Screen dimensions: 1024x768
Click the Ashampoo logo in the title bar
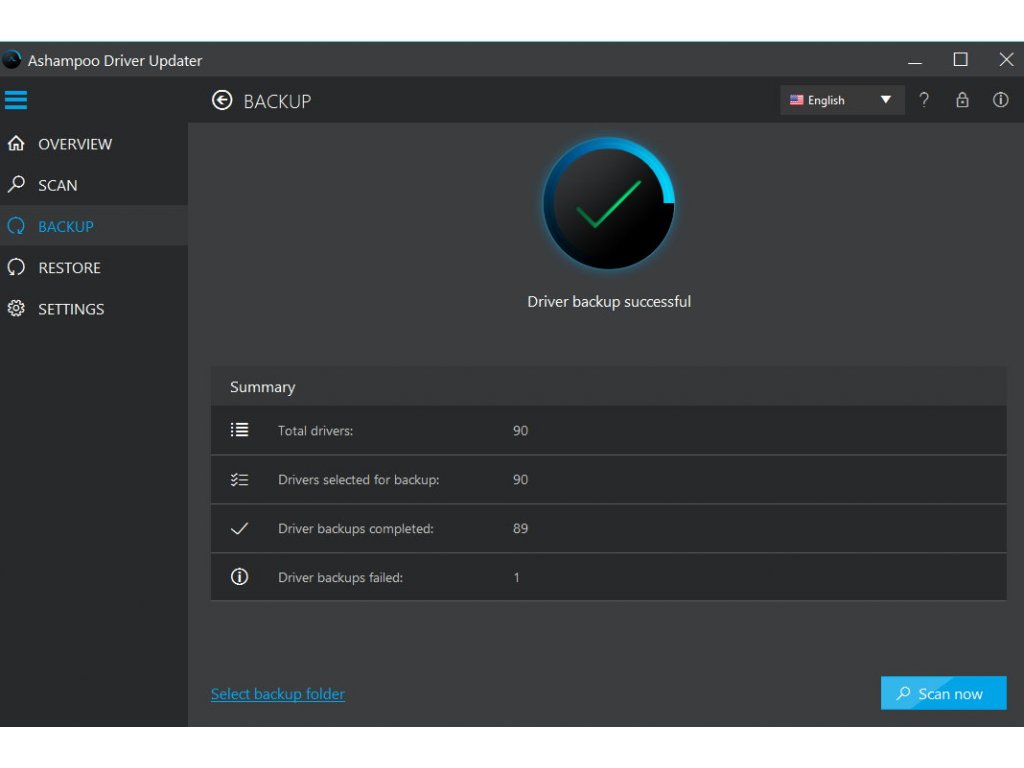point(12,60)
